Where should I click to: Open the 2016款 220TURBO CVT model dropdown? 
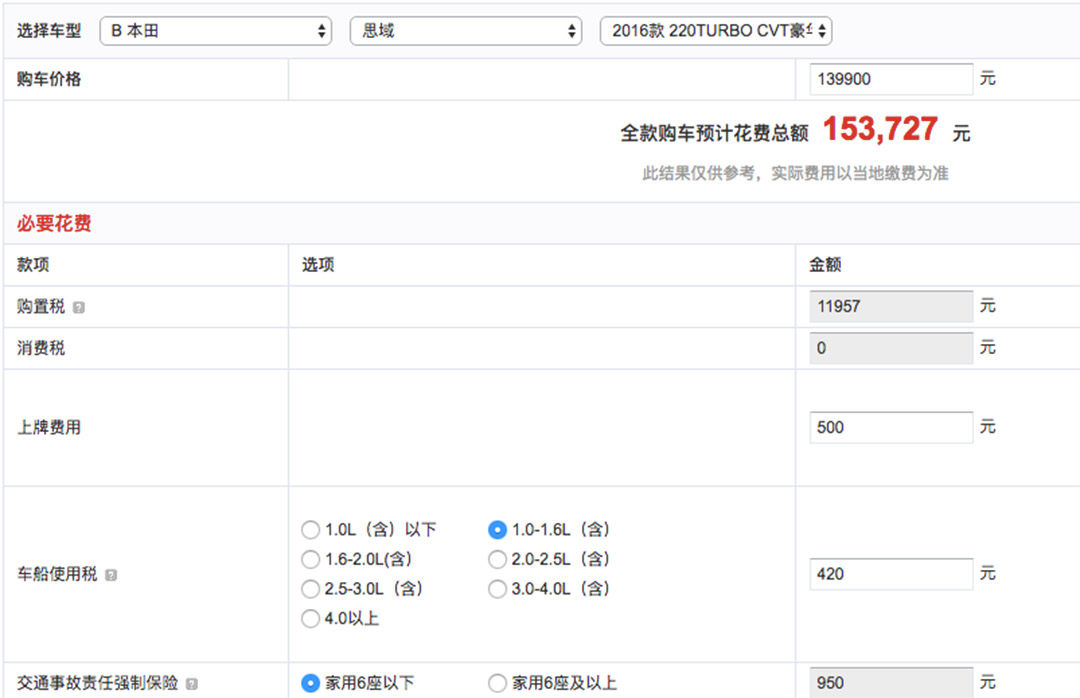pyautogui.click(x=716, y=31)
